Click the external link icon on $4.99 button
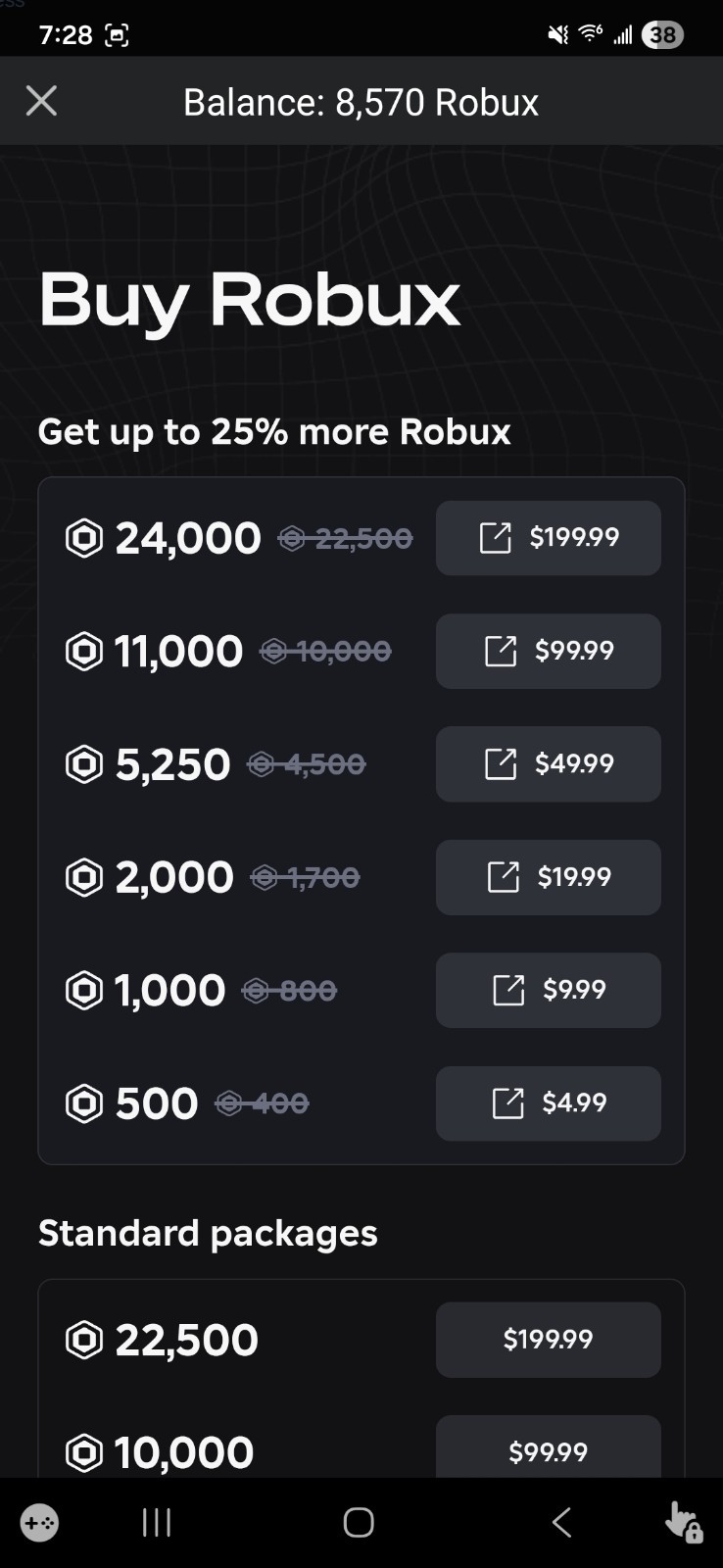Viewport: 723px width, 1568px height. 508,1103
